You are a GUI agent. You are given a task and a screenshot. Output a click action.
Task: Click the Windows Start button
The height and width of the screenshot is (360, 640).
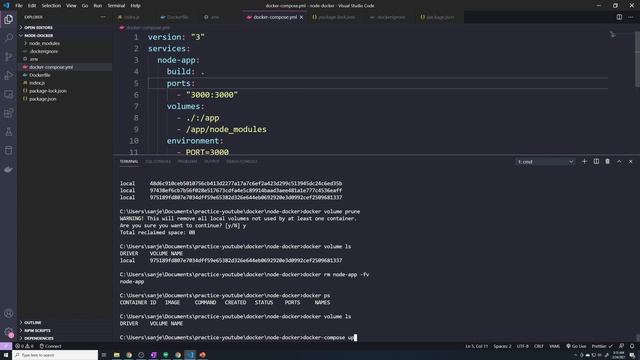tap(6, 355)
